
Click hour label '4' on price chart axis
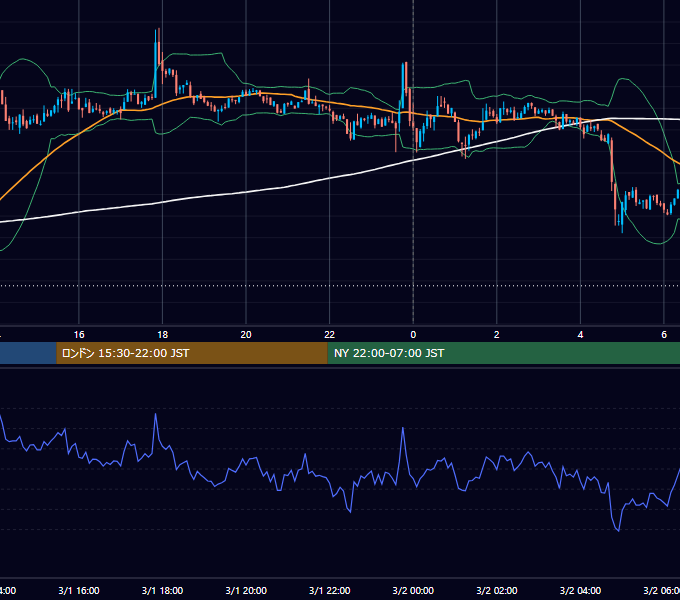pos(580,335)
